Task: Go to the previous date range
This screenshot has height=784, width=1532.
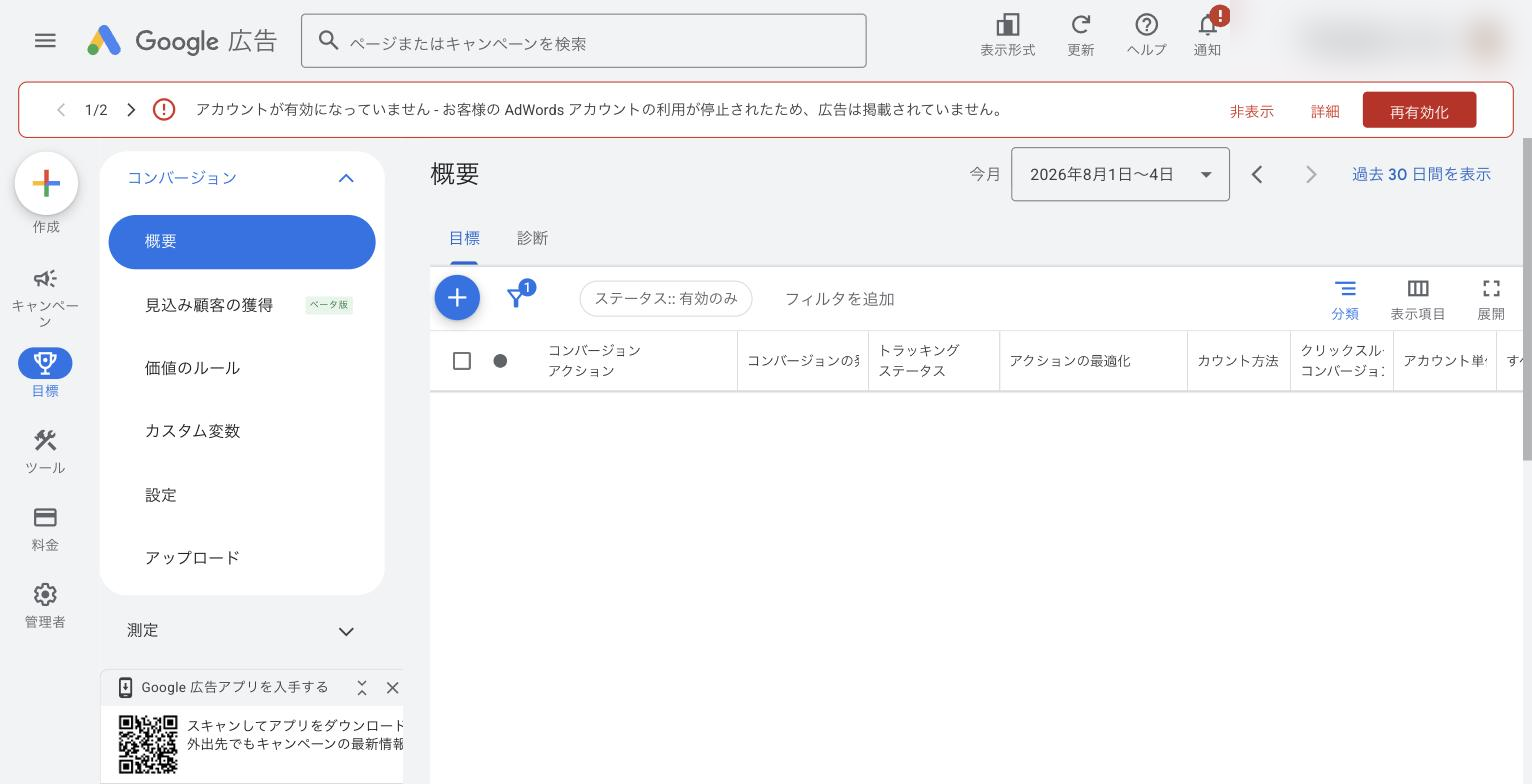Action: click(1257, 175)
